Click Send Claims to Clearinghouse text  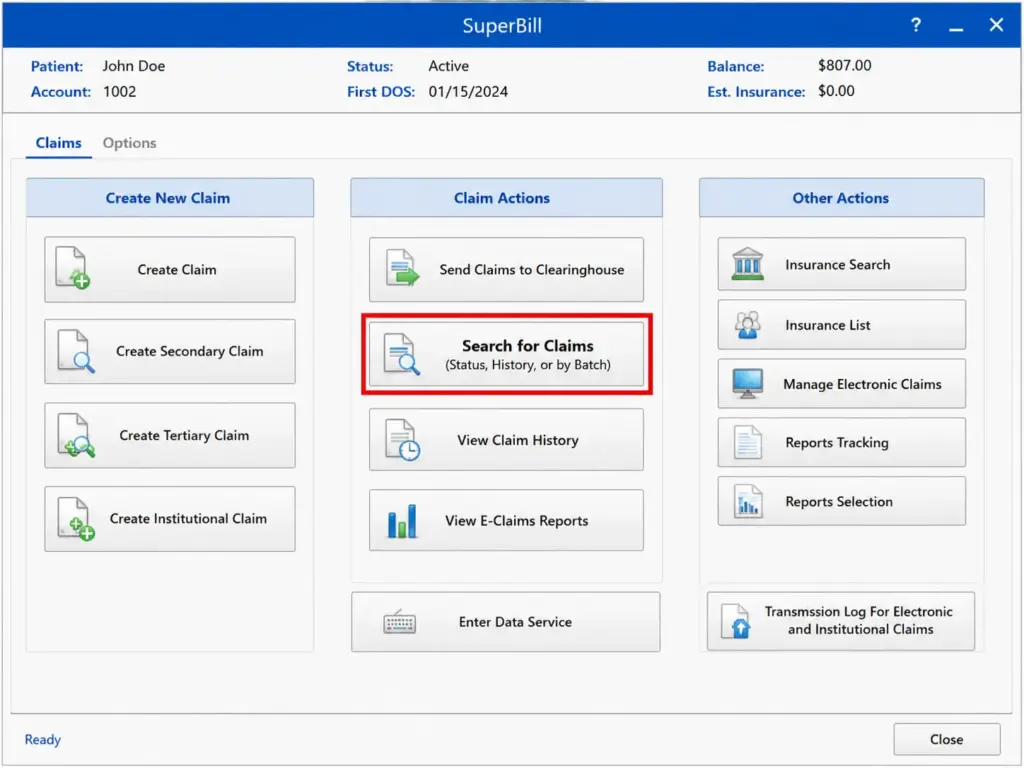coord(532,270)
